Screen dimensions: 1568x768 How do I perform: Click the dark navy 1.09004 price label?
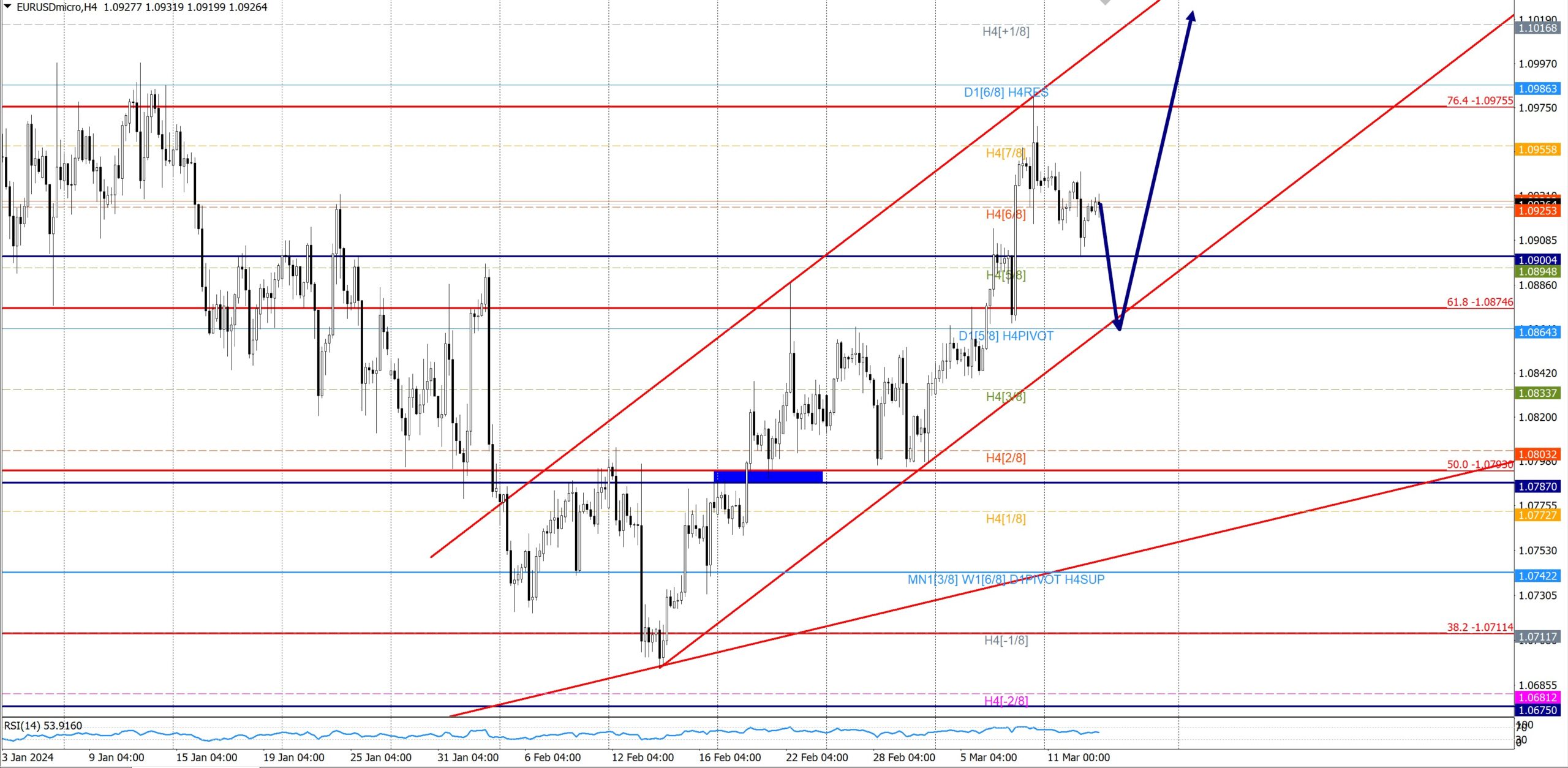coord(1538,260)
